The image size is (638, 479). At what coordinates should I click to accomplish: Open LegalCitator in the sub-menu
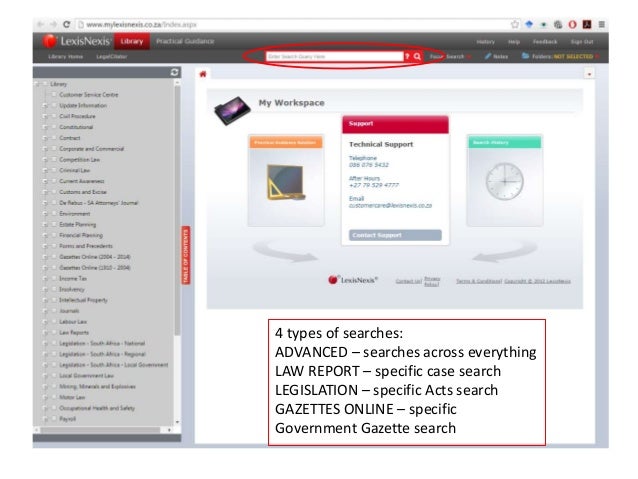click(x=111, y=57)
